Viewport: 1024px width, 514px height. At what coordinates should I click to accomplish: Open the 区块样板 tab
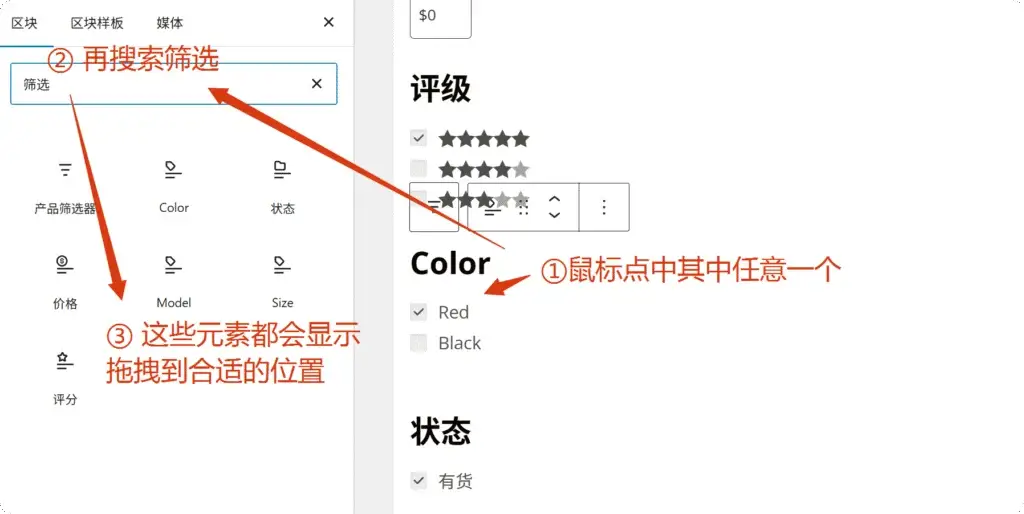point(97,23)
